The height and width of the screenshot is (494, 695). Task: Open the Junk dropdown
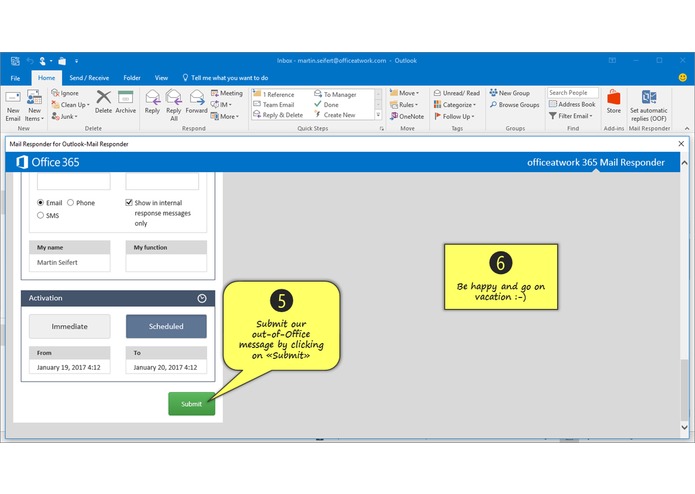65,116
